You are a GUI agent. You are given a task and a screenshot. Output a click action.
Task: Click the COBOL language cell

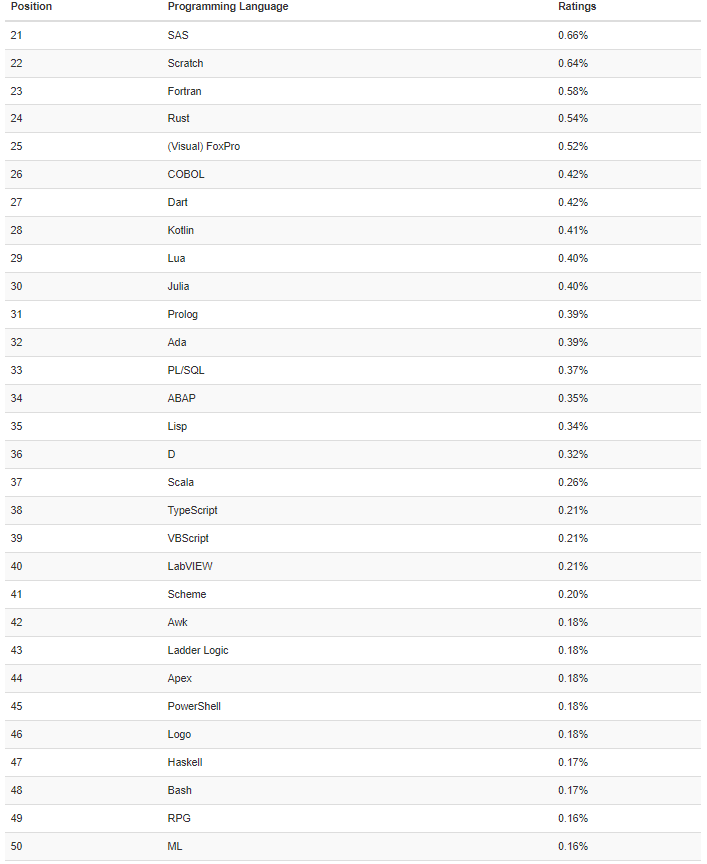(x=186, y=175)
